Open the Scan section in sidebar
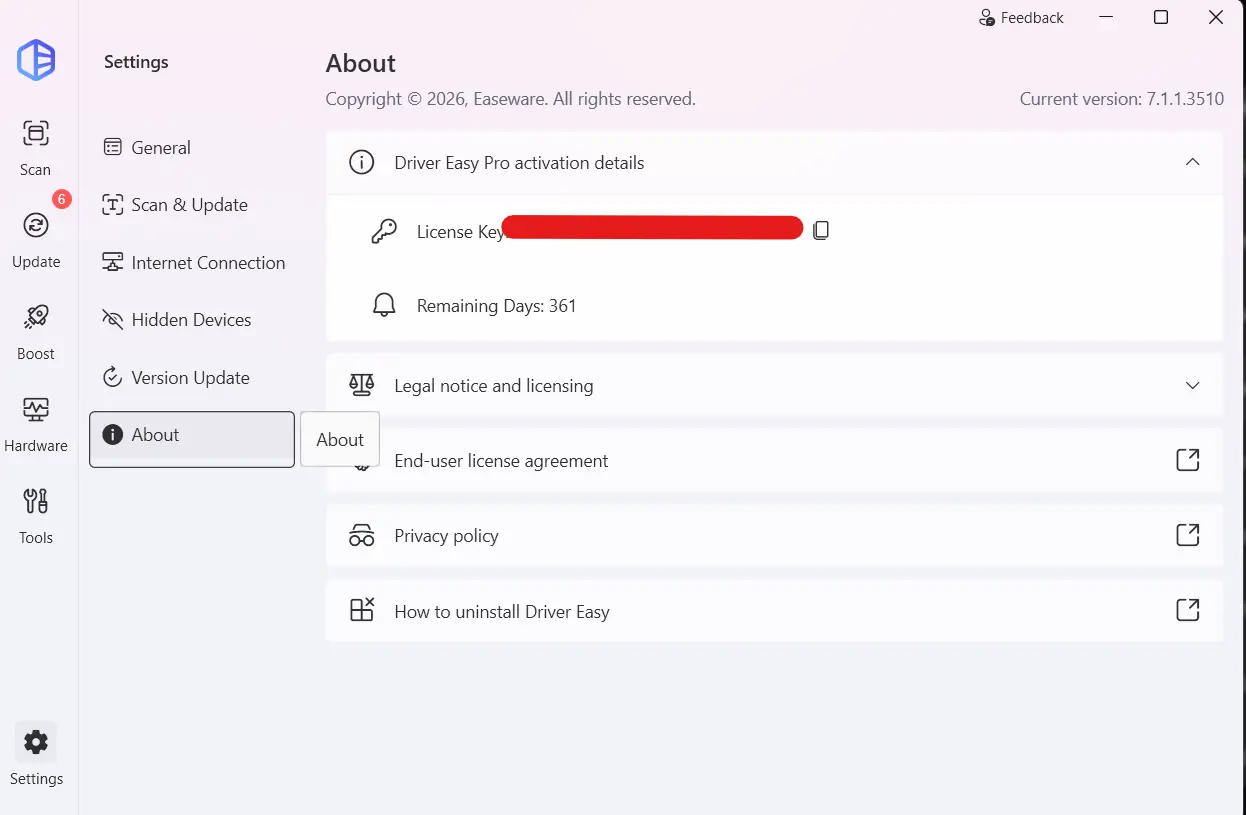 tap(36, 148)
